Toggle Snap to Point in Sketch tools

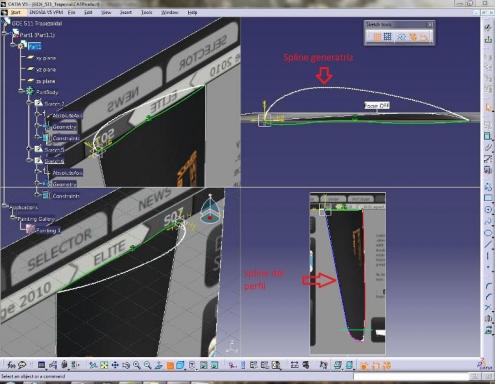387,37
